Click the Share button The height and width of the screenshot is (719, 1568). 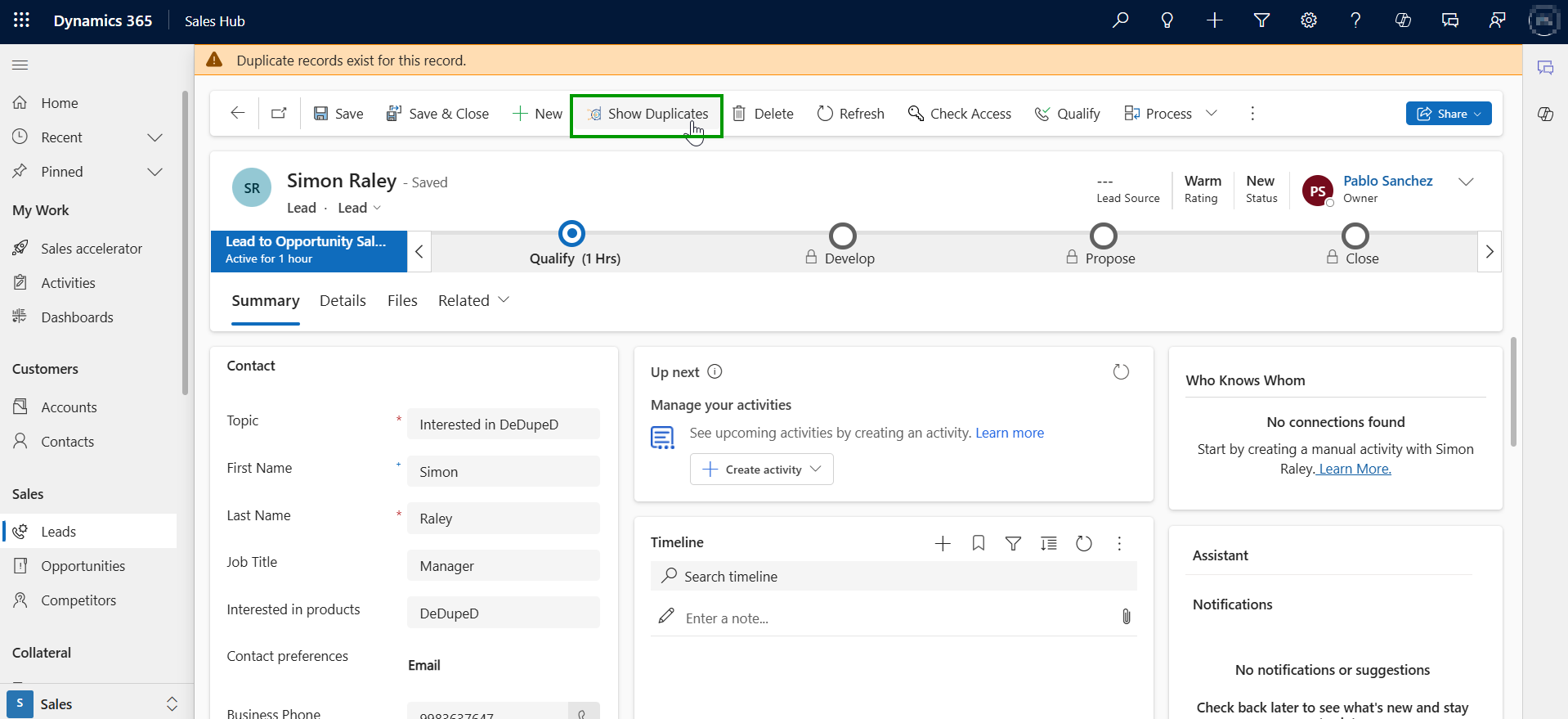coord(1448,114)
